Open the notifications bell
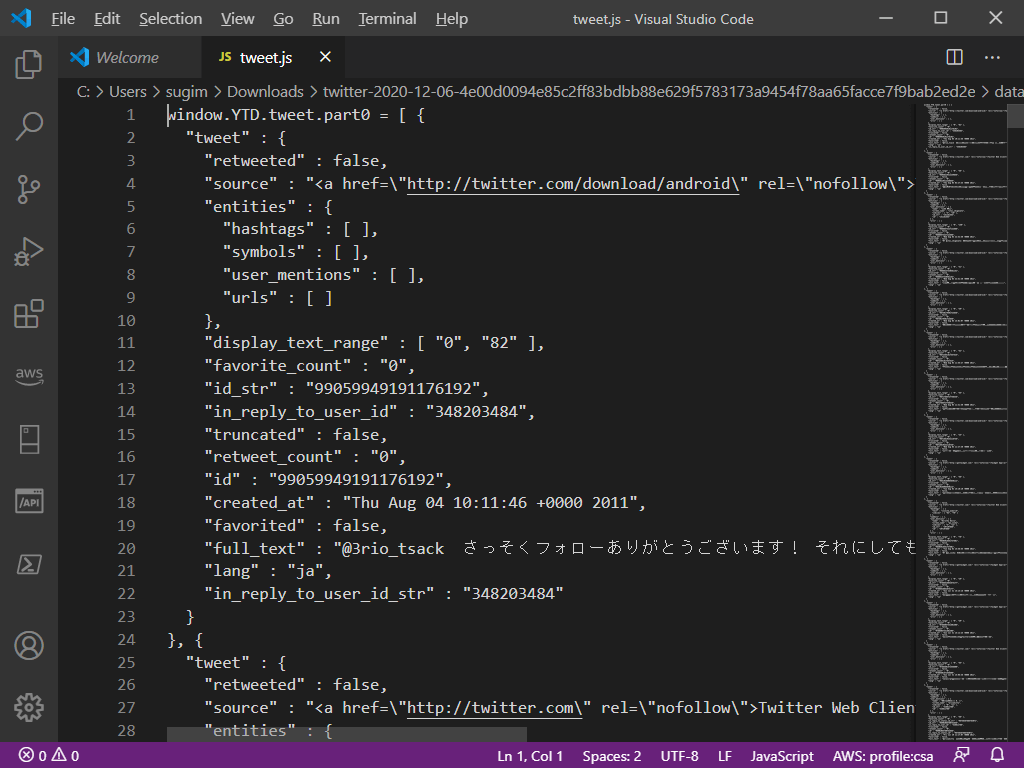 click(997, 756)
